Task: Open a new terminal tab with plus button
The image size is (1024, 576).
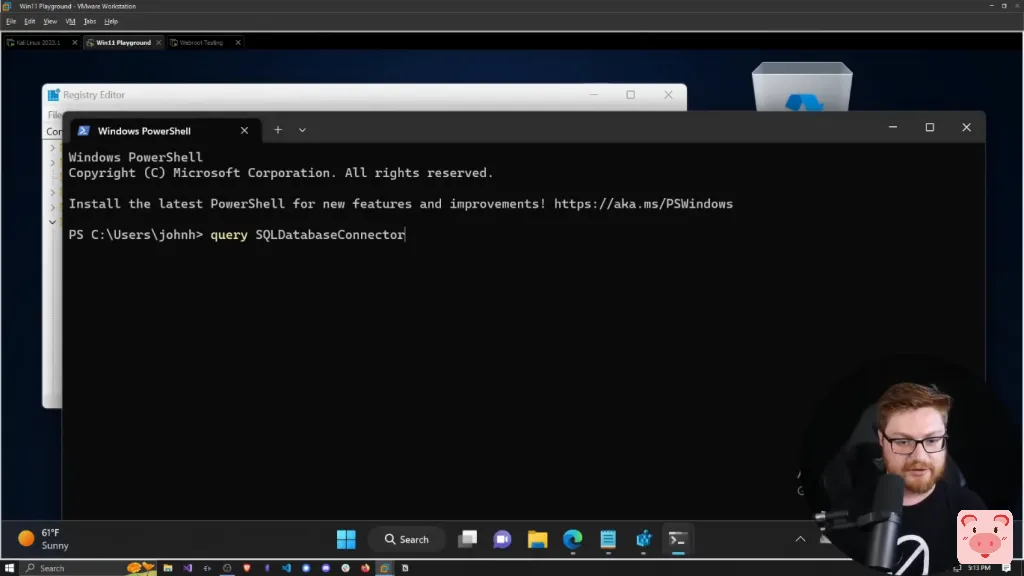Action: 278,130
